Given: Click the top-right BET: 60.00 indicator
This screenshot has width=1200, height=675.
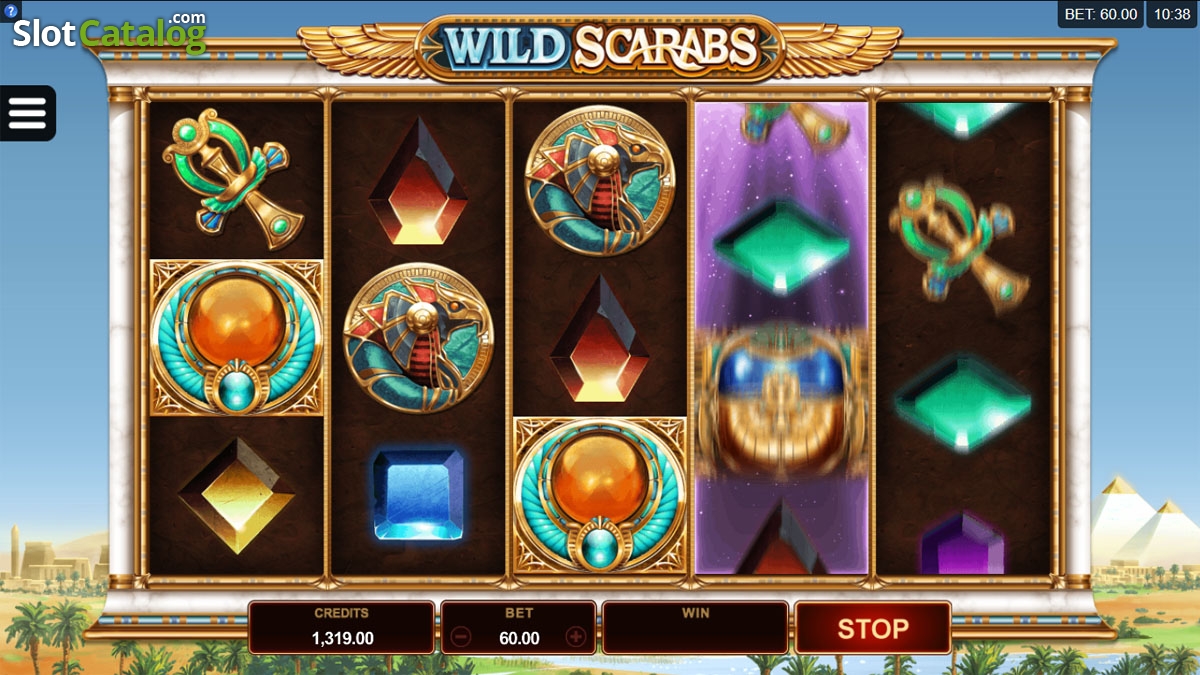Looking at the screenshot, I should point(1100,14).
